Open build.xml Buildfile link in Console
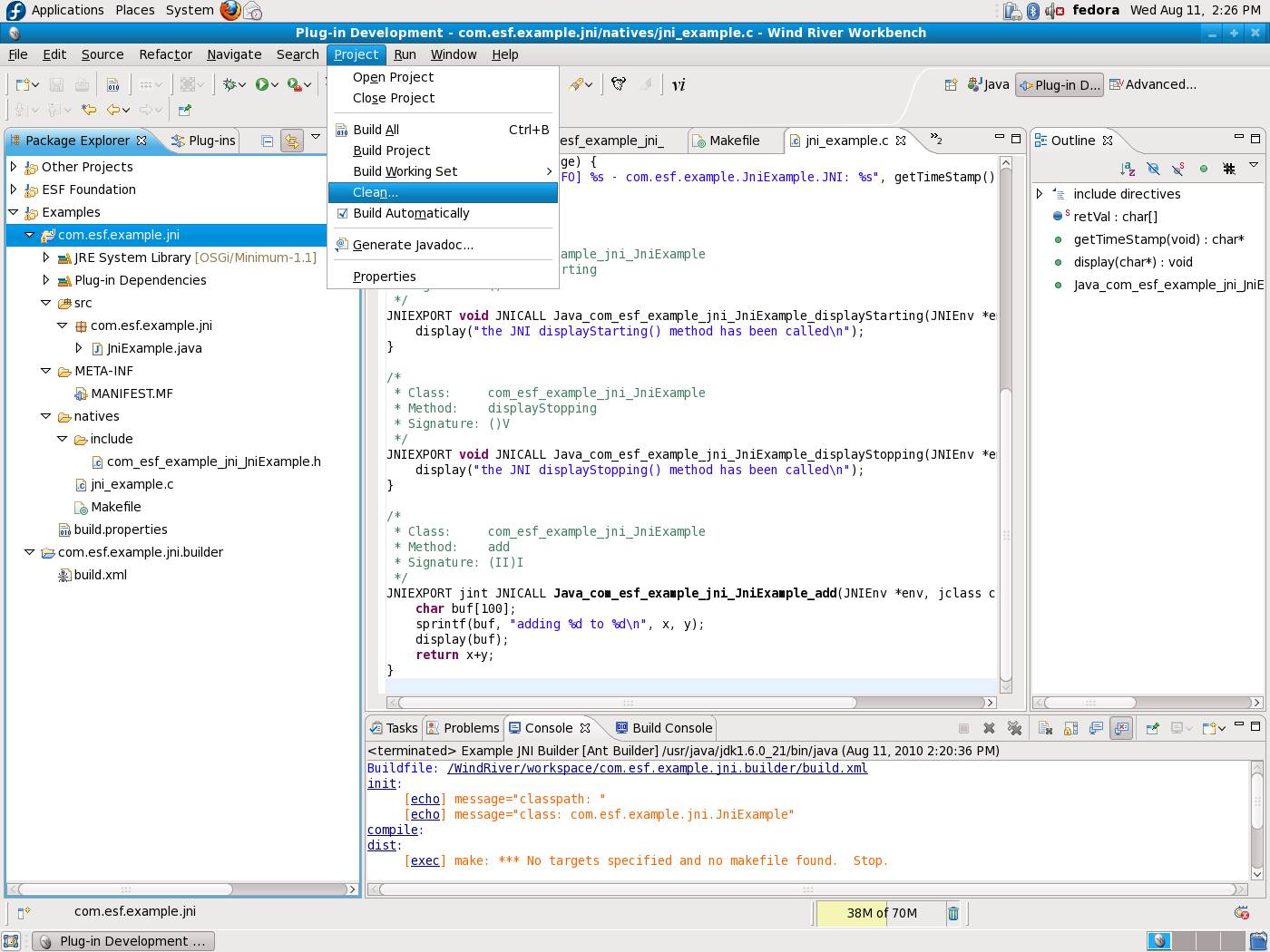1270x952 pixels. (x=657, y=768)
